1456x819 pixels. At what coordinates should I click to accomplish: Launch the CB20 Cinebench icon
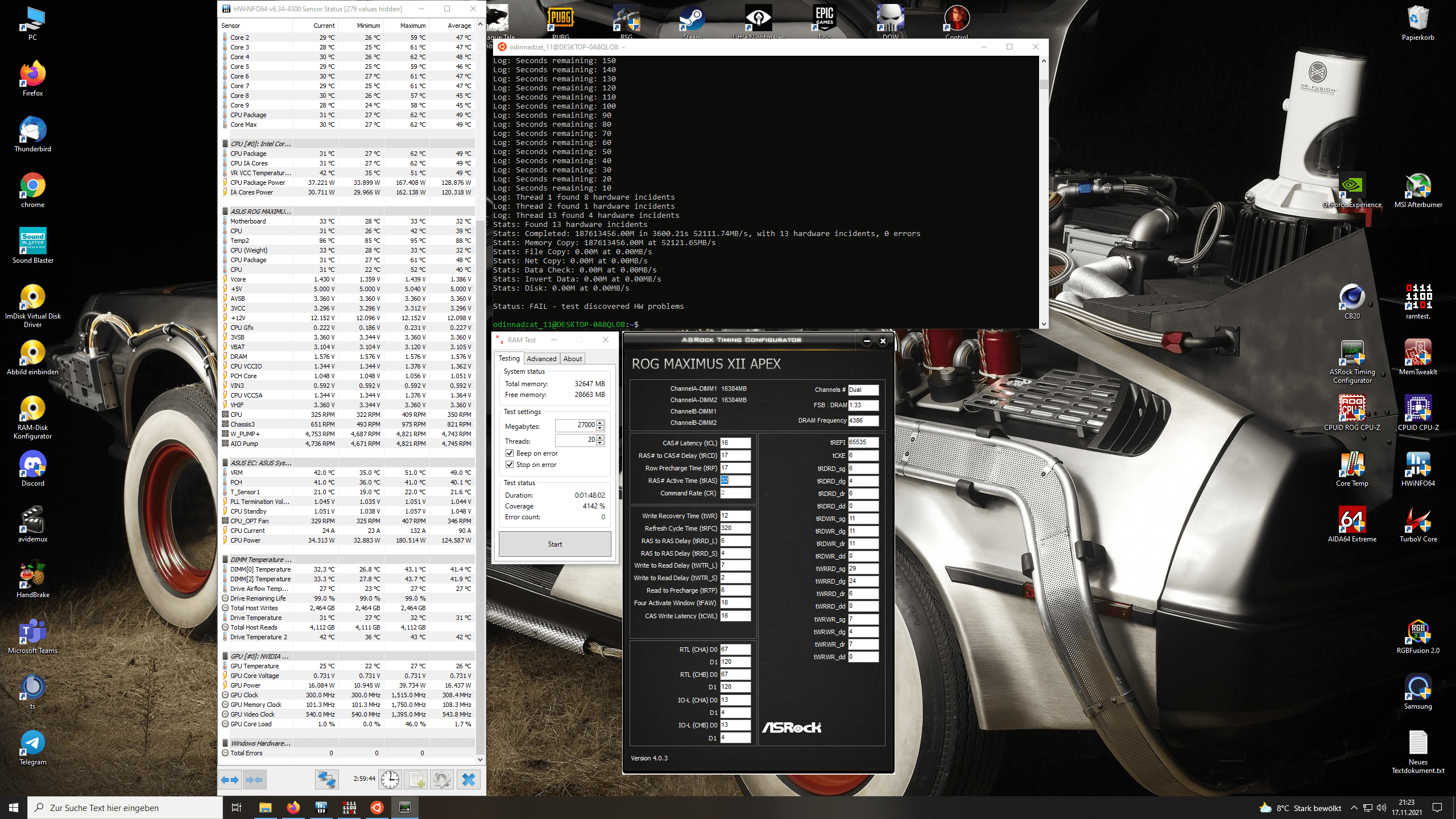[1352, 301]
